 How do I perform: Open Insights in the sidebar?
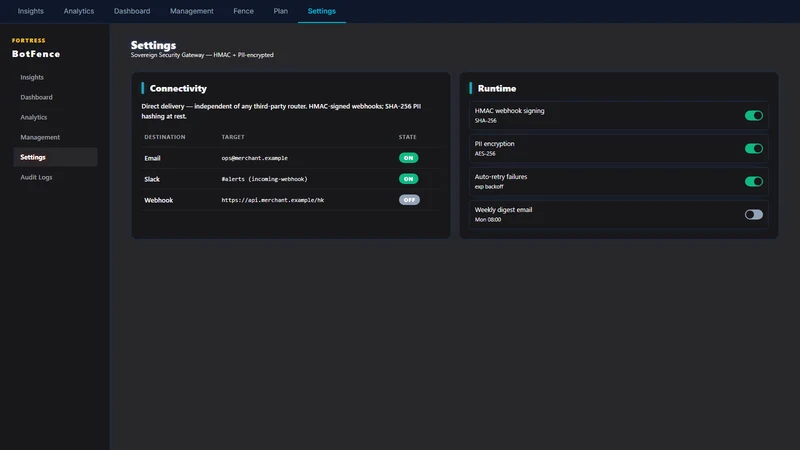pos(32,77)
